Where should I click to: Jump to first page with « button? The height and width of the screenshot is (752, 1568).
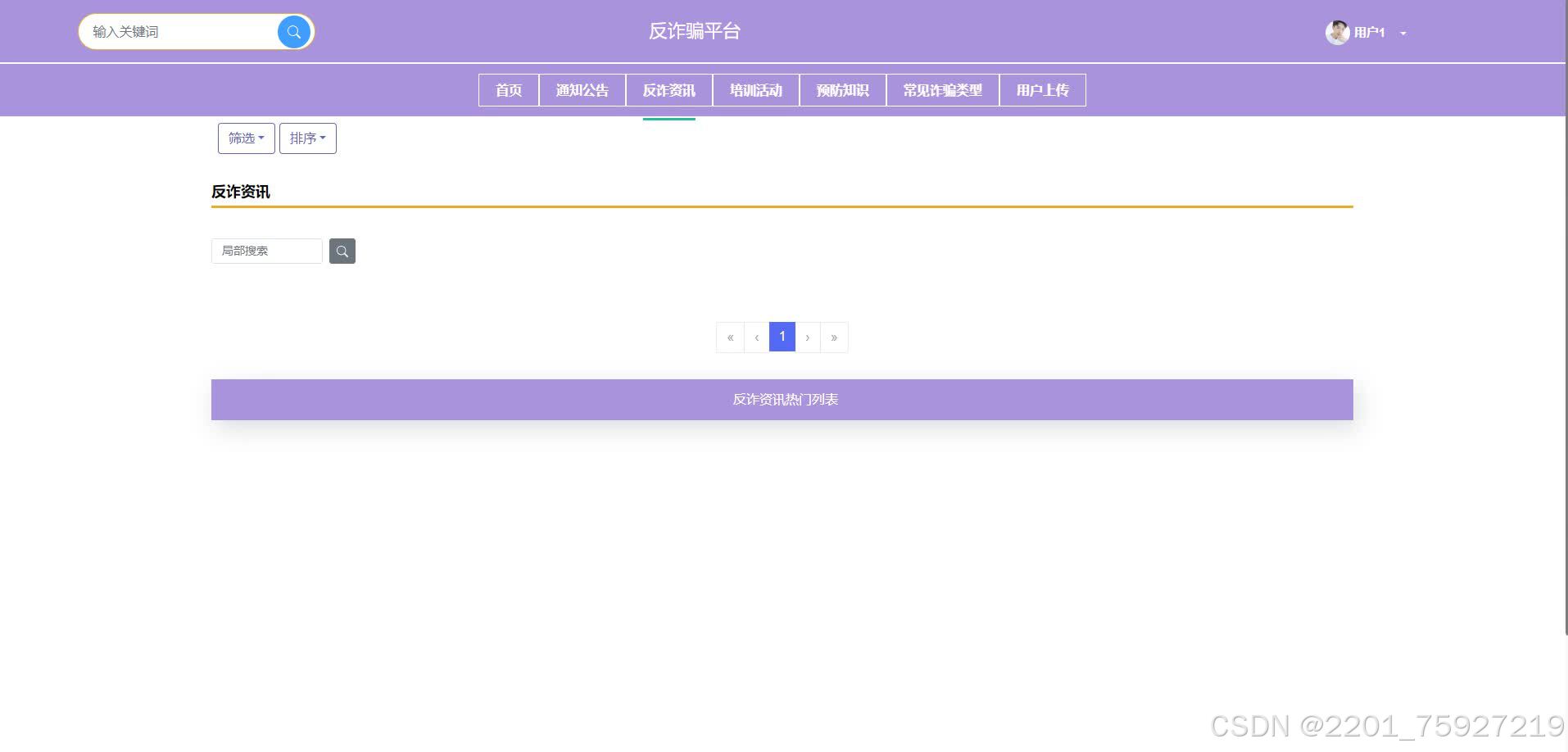[730, 337]
